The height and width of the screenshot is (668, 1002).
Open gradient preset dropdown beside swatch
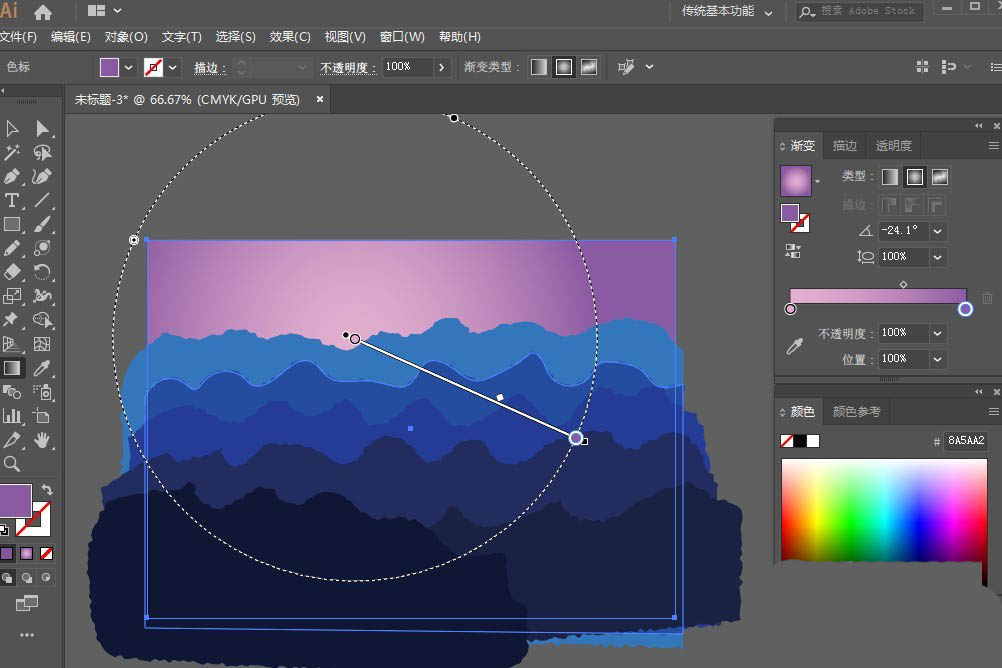coord(817,182)
